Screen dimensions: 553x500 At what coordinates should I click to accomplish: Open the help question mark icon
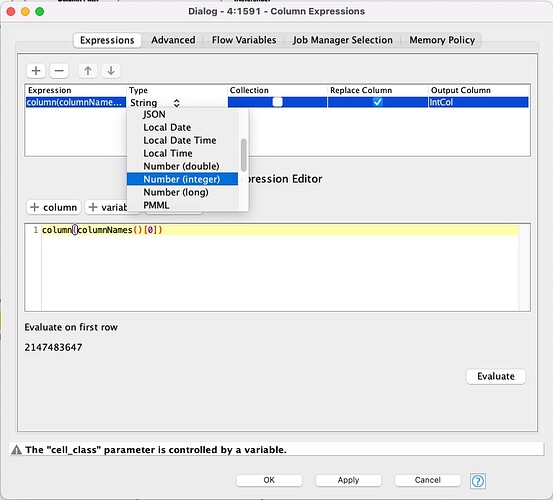click(478, 481)
